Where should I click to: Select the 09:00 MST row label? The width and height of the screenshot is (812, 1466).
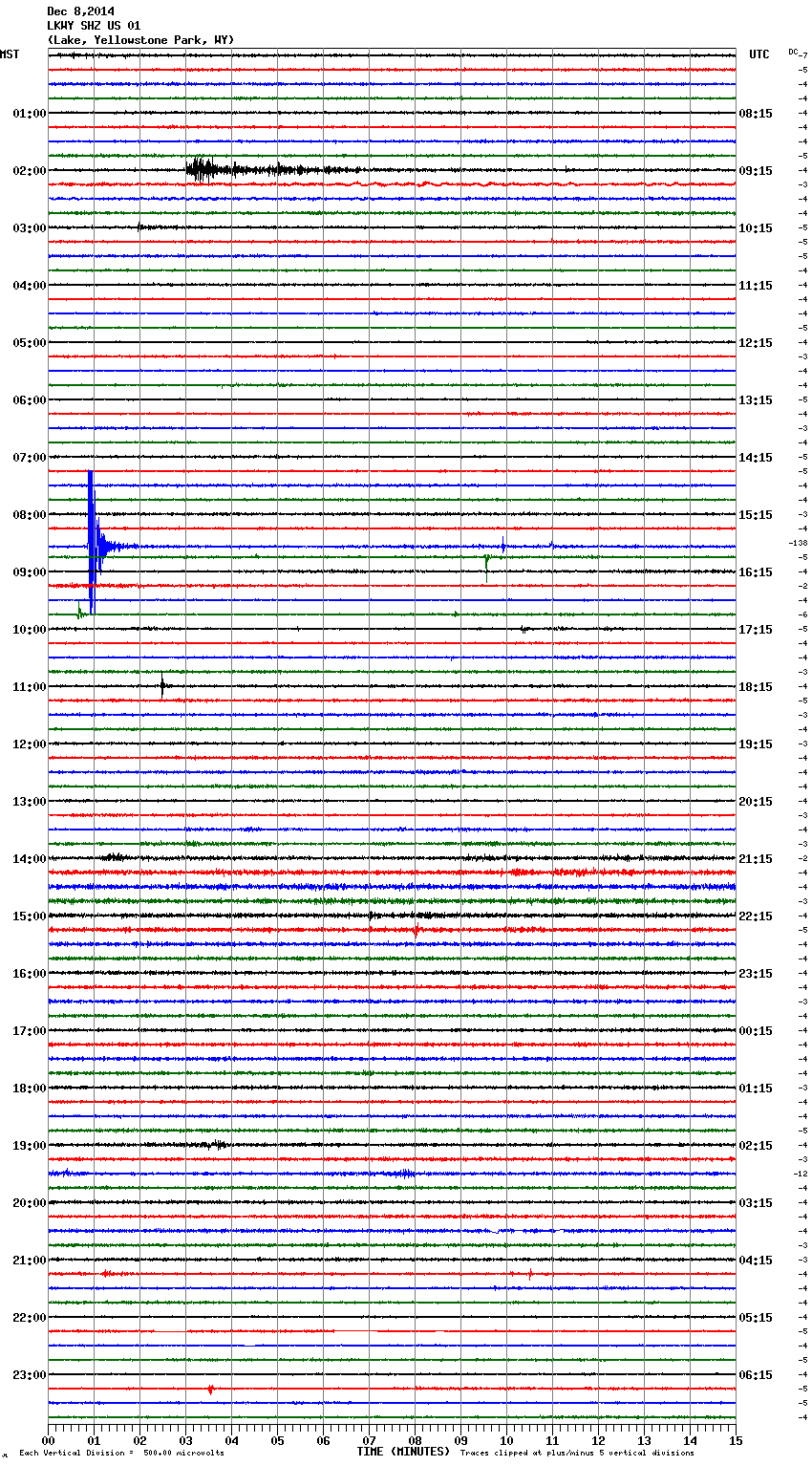click(30, 572)
